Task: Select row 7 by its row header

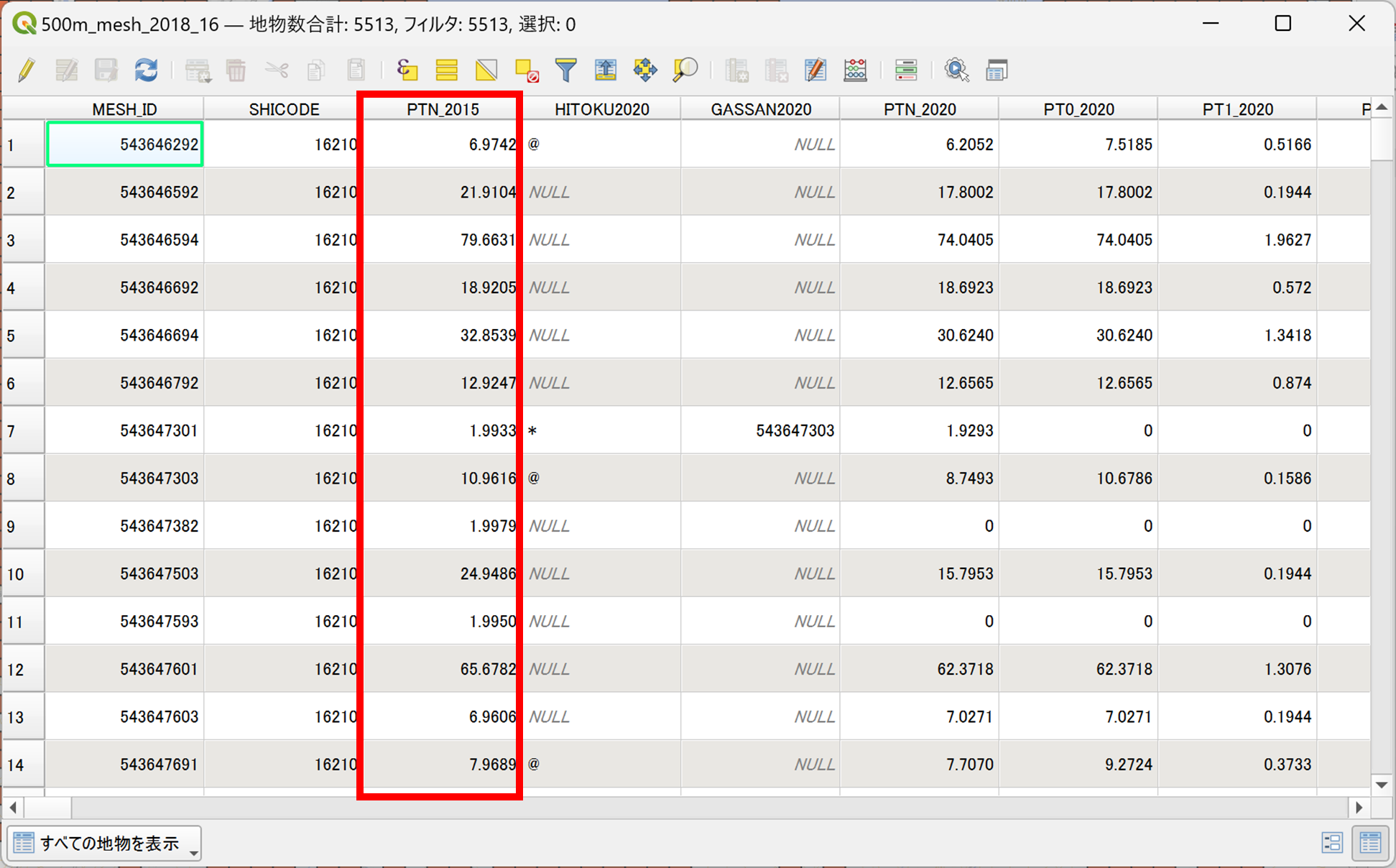Action: tap(22, 431)
